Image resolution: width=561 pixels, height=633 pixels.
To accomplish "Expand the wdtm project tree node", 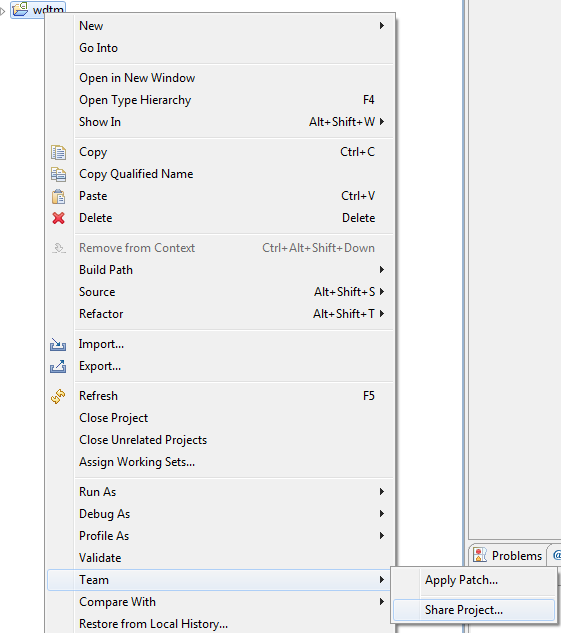I will (x=3, y=11).
